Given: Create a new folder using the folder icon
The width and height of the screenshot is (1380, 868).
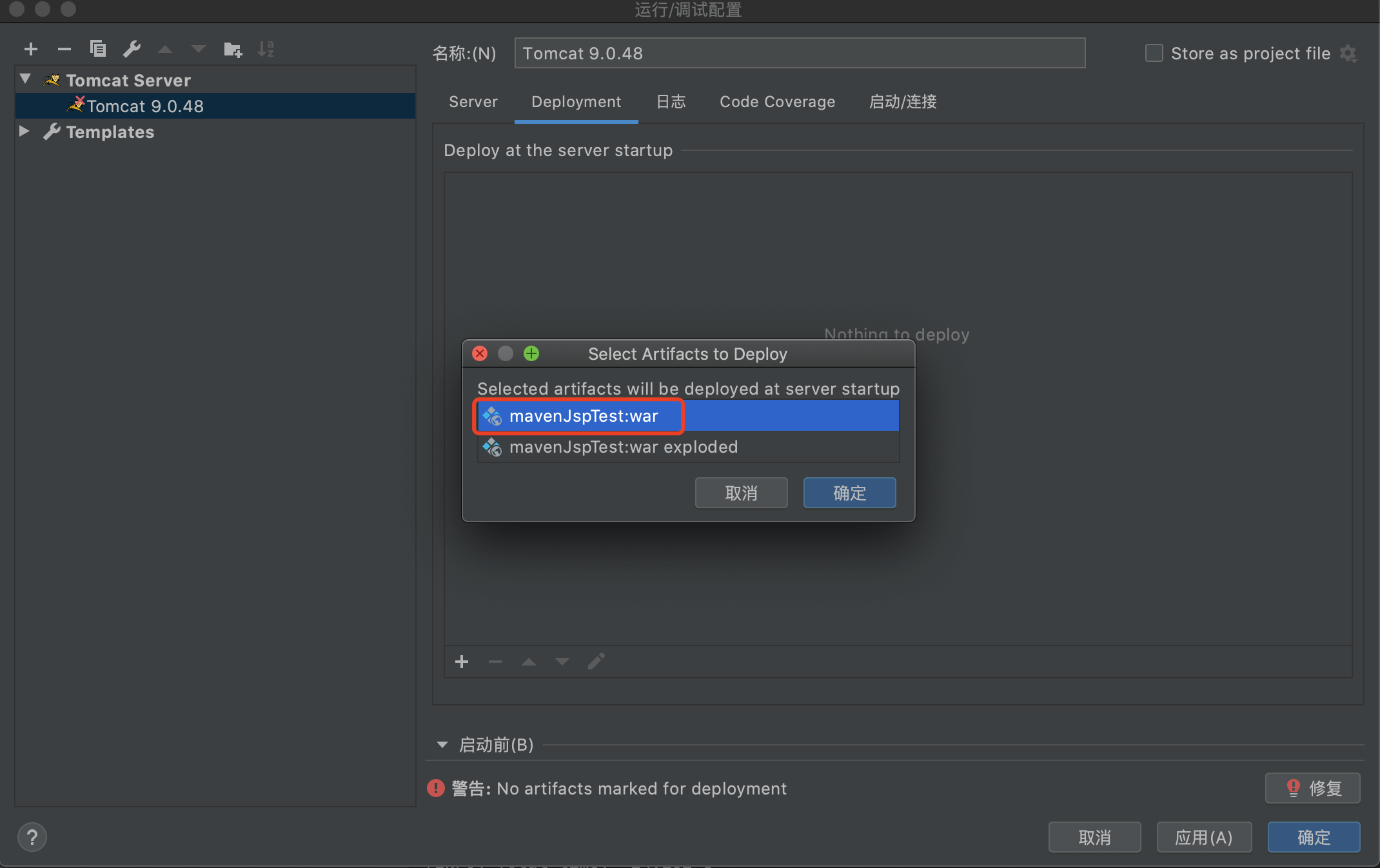Looking at the screenshot, I should pos(233,49).
